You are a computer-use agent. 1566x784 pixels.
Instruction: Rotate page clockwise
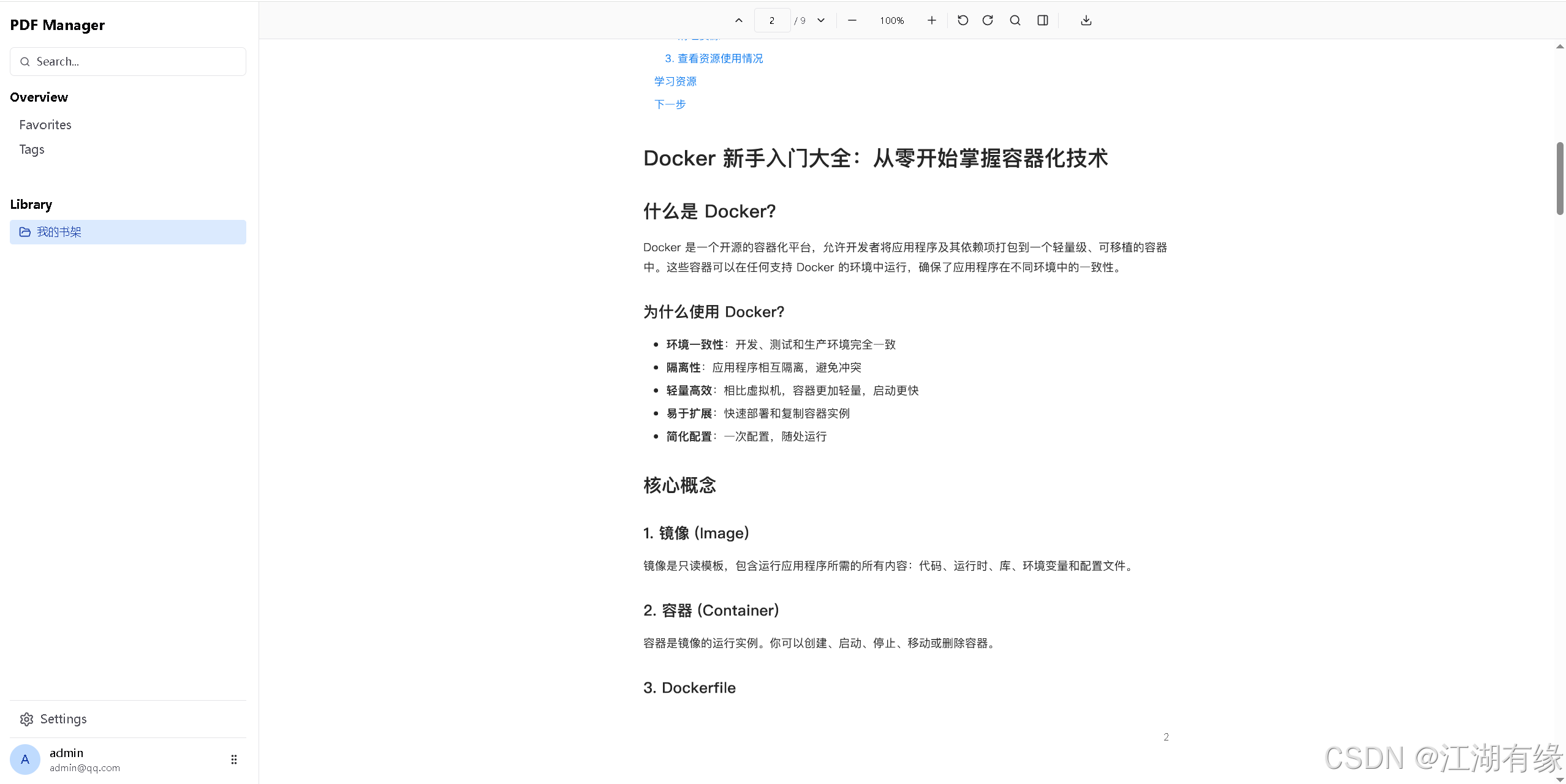[988, 20]
